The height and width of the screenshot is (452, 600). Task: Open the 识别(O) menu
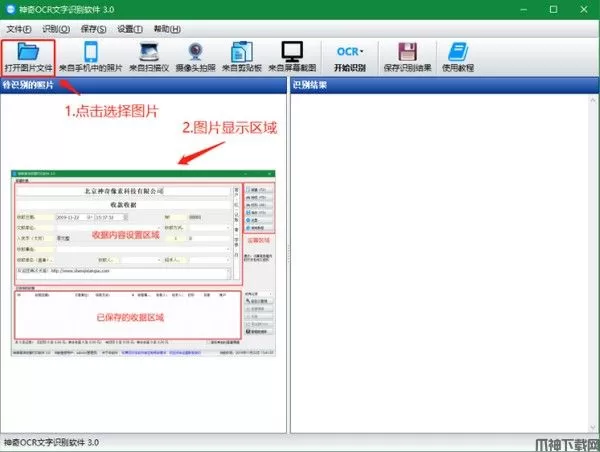tap(56, 29)
